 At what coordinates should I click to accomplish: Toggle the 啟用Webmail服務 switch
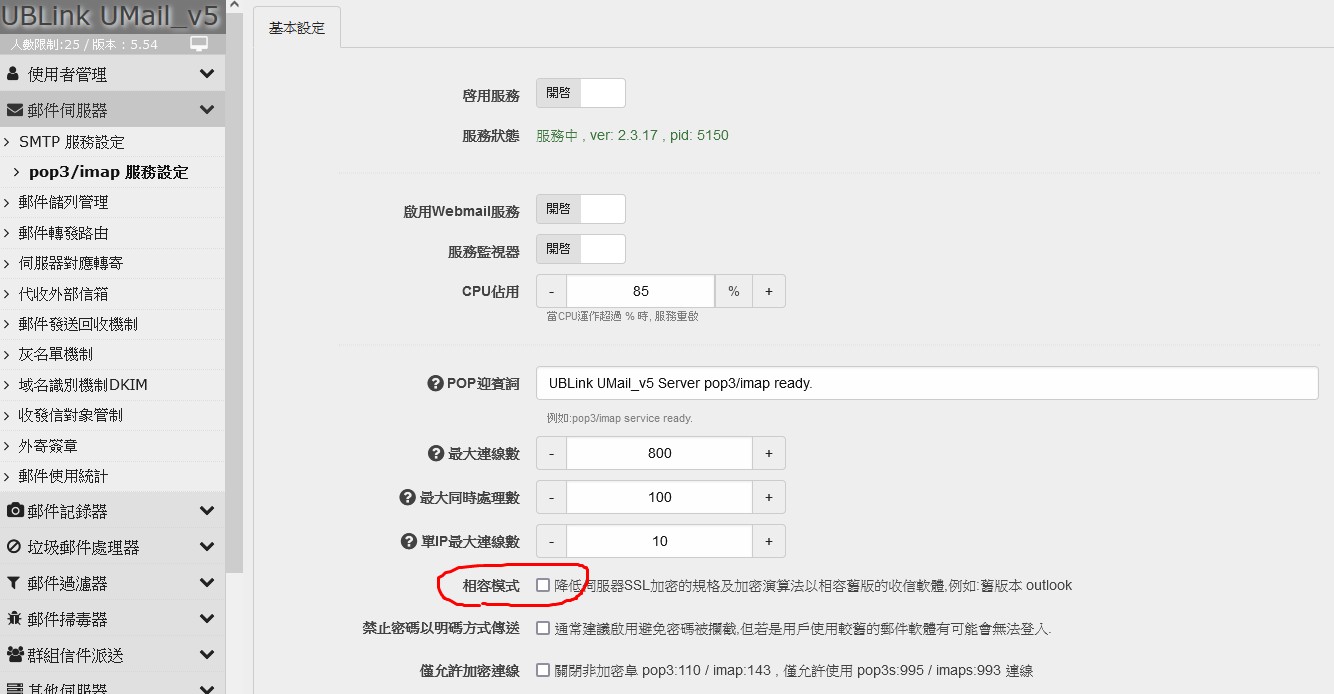point(581,209)
